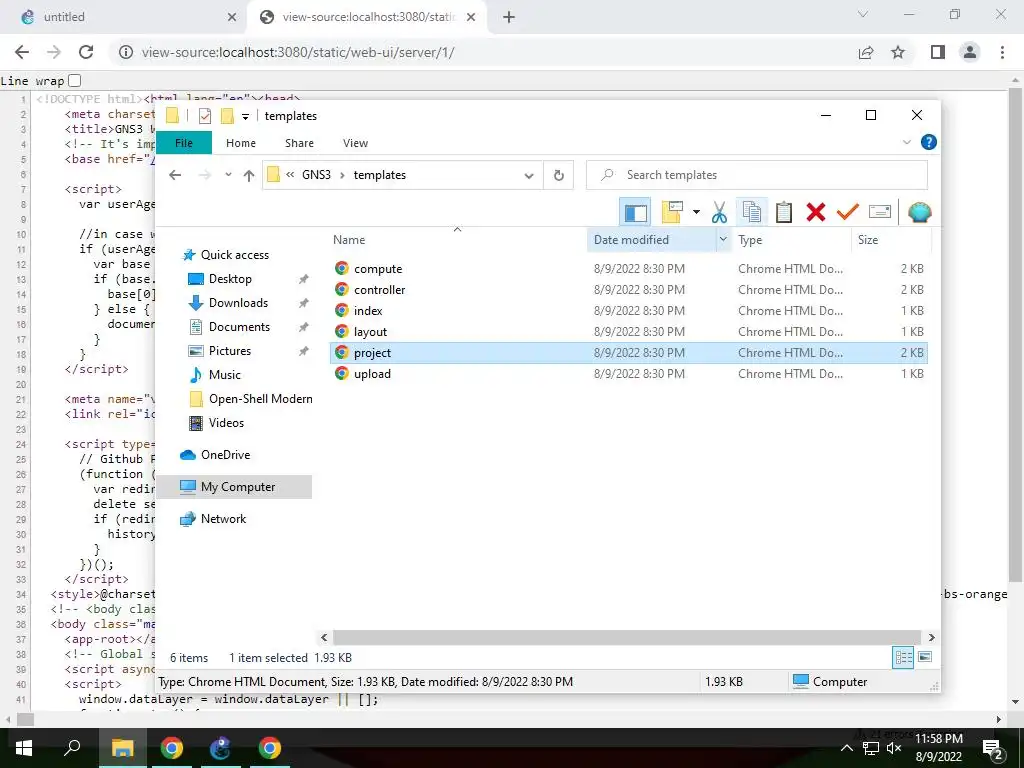Refresh the templates folder view
This screenshot has width=1024, height=768.
pos(558,175)
